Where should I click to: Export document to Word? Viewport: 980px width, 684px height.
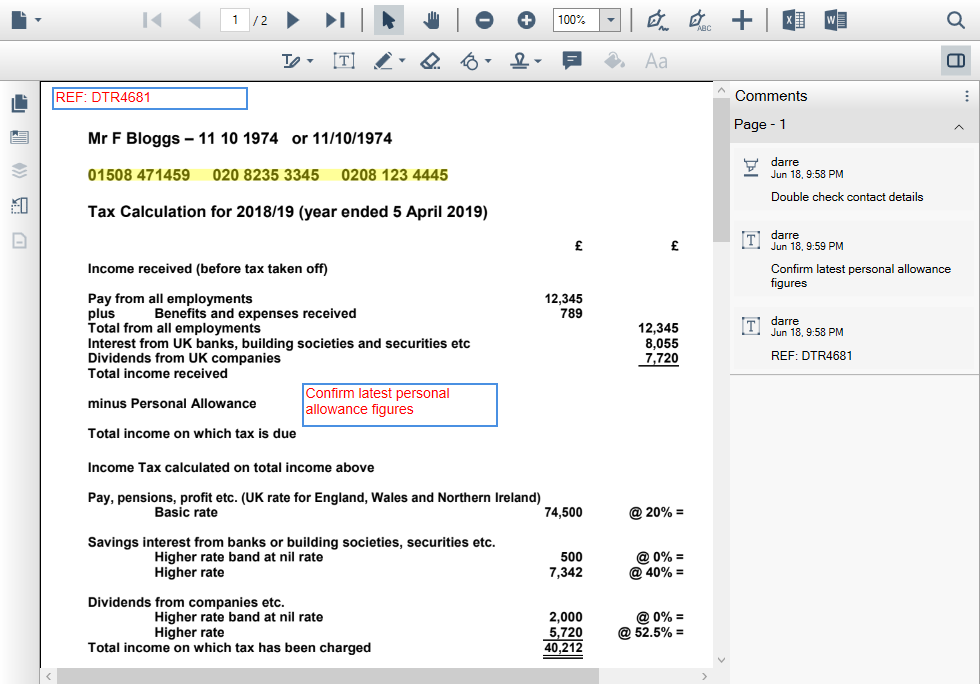[836, 20]
